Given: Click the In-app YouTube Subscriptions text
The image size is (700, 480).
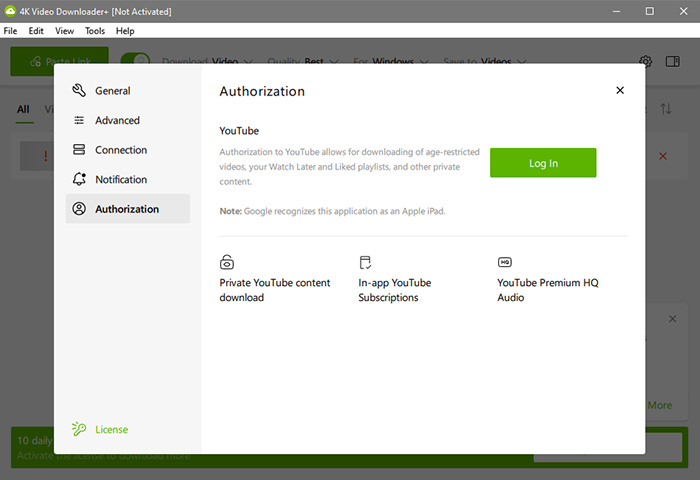Looking at the screenshot, I should (x=395, y=290).
